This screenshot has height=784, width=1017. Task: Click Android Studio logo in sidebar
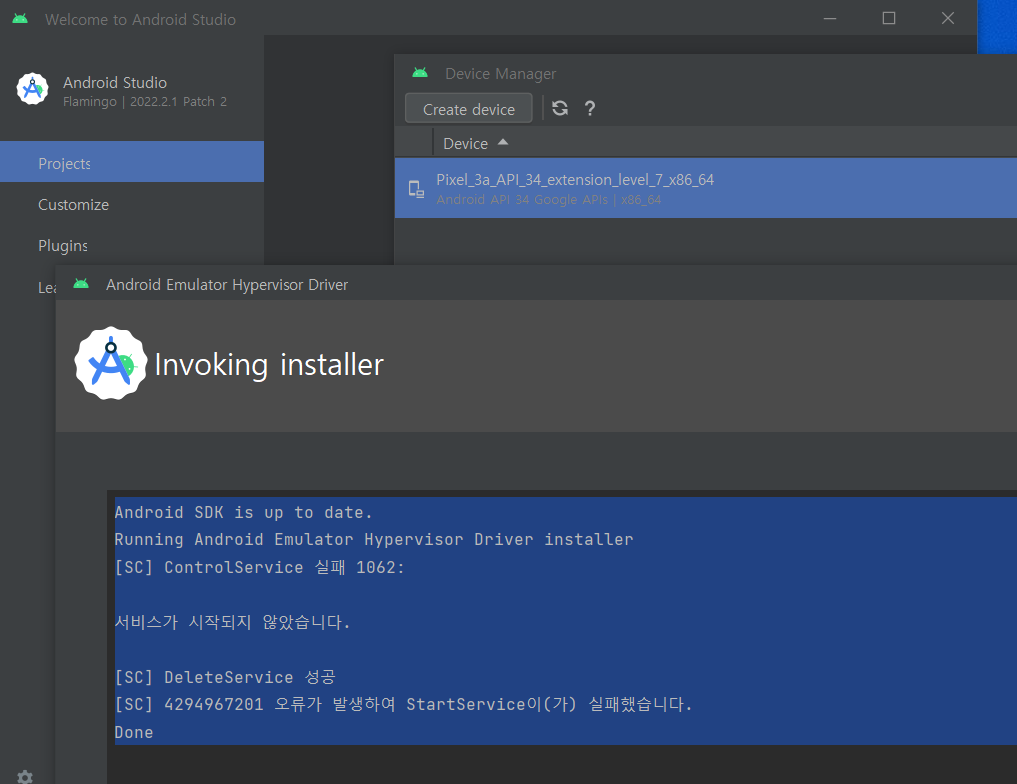32,89
